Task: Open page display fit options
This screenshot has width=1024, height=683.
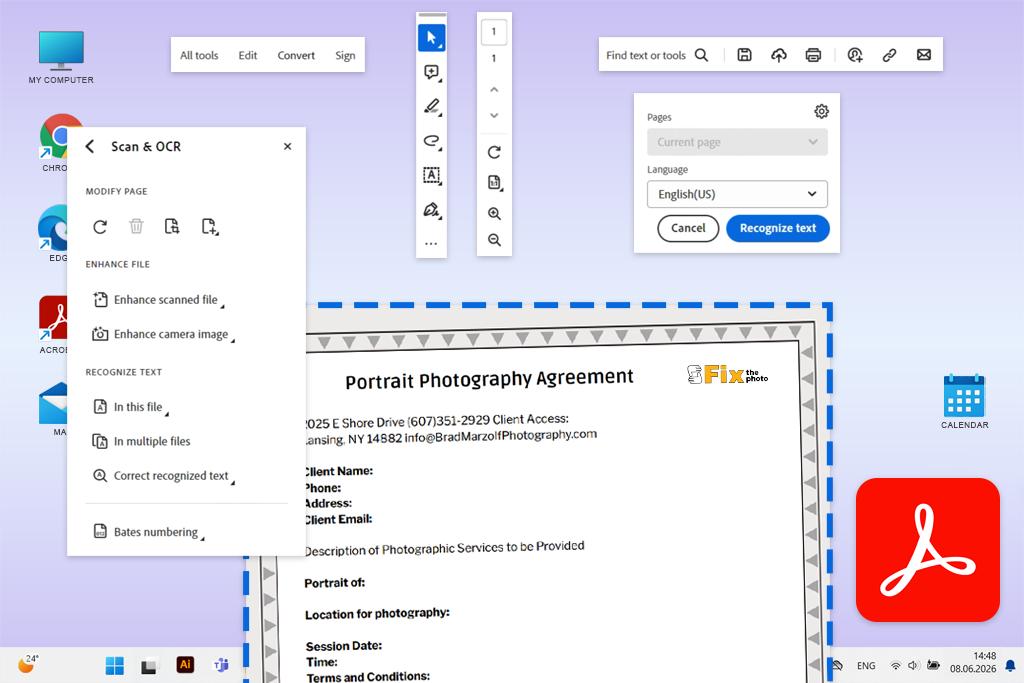Action: click(x=494, y=183)
